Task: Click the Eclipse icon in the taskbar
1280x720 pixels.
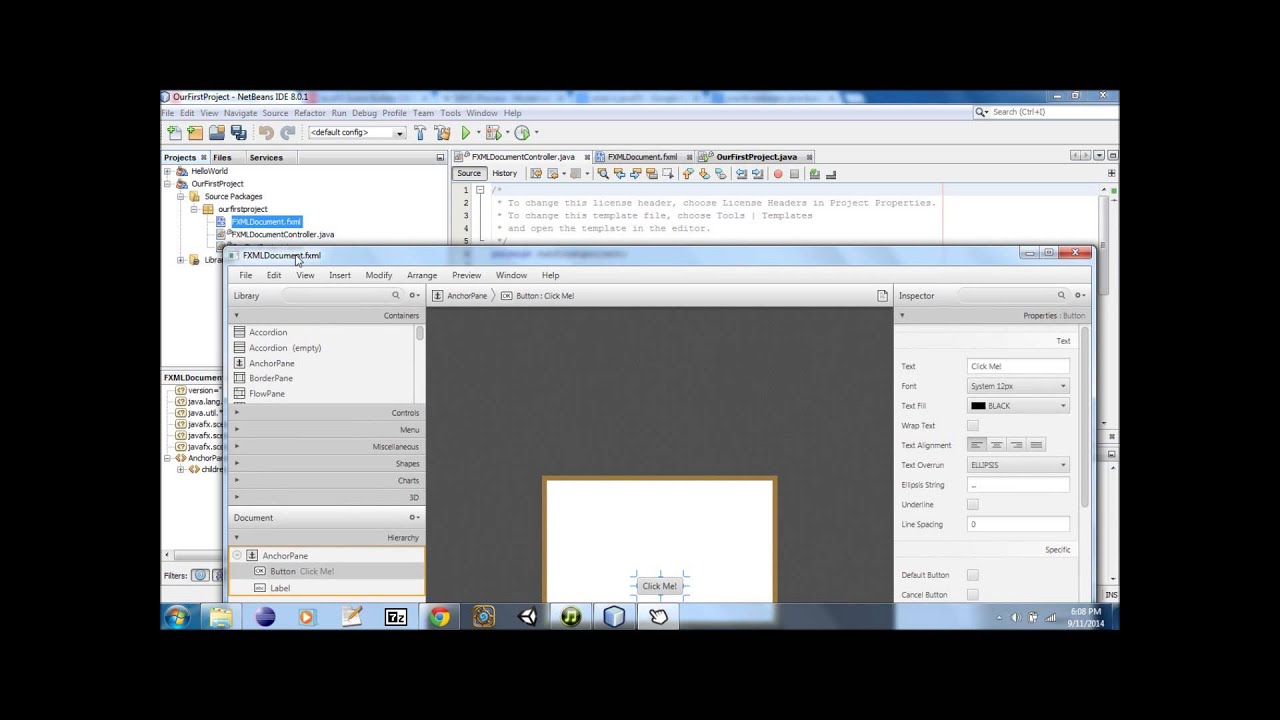Action: [x=265, y=617]
